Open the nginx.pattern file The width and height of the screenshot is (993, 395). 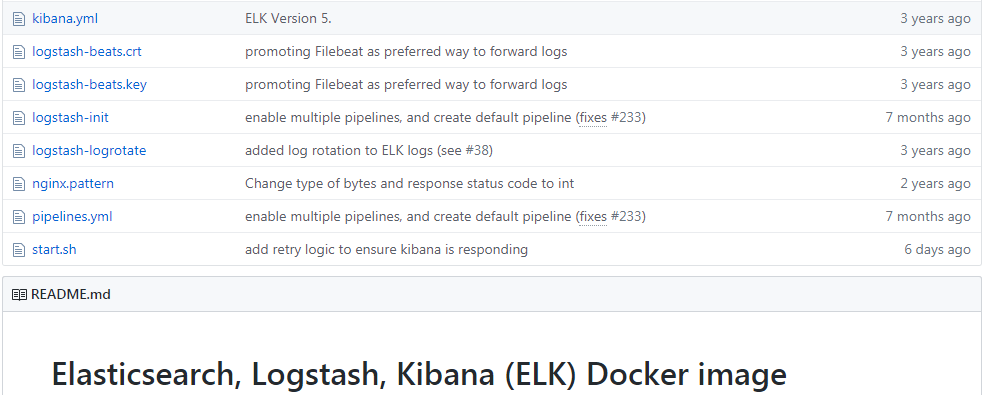73,184
